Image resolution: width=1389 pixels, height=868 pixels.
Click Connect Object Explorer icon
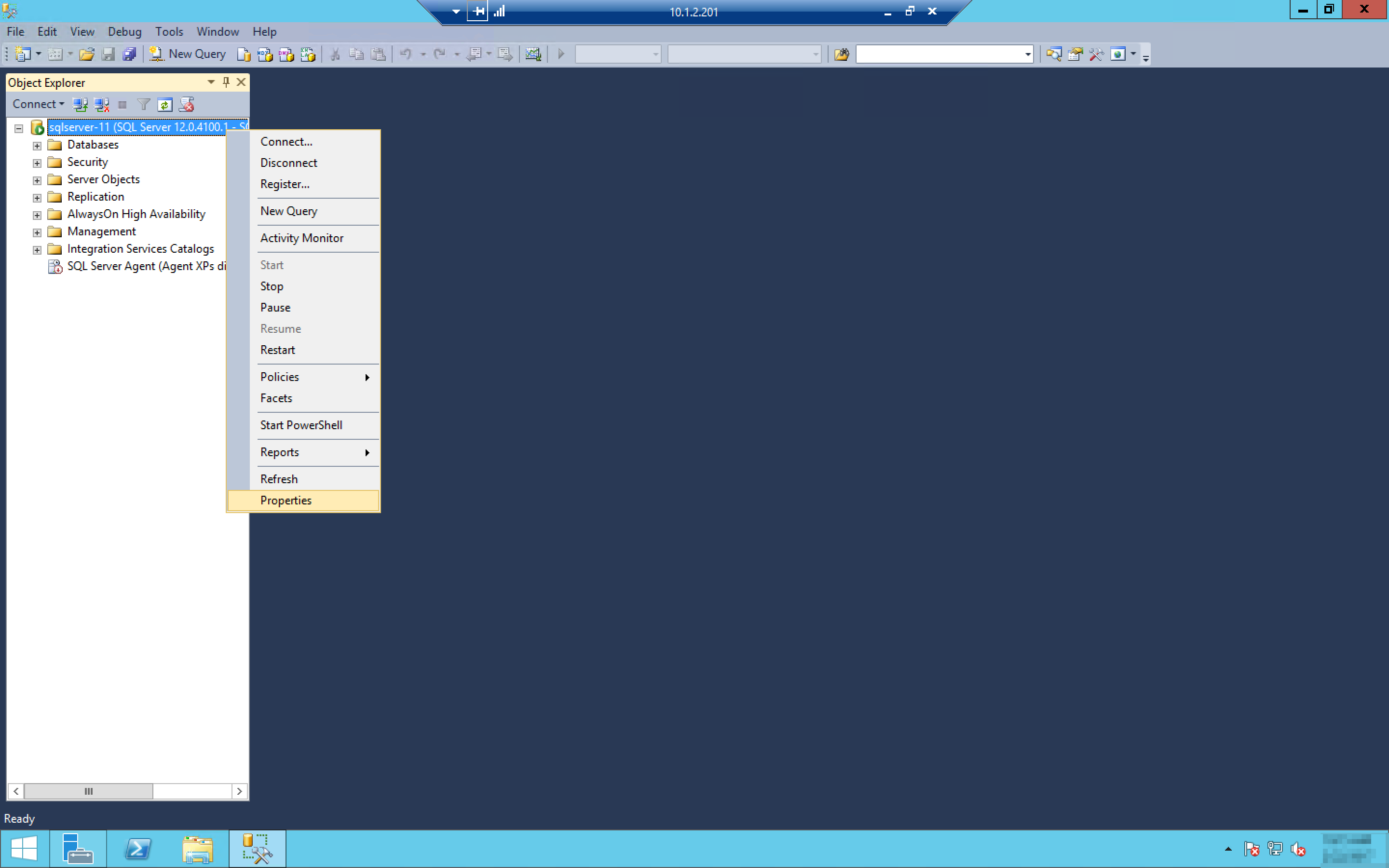(80, 105)
